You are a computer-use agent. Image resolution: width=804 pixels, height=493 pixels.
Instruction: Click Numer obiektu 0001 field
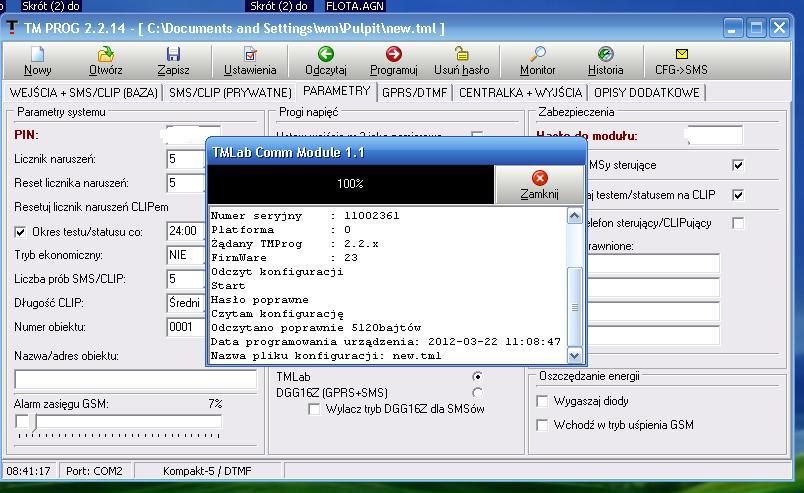click(x=186, y=327)
